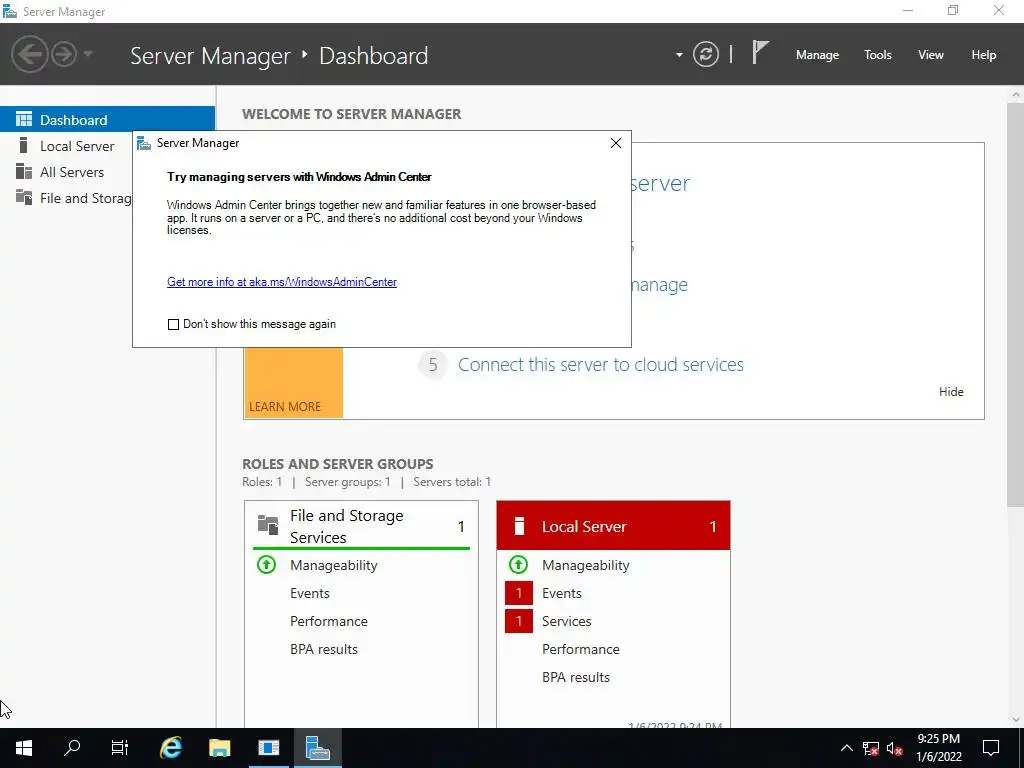Click the muted volume tray icon
1024x768 pixels.
point(894,748)
